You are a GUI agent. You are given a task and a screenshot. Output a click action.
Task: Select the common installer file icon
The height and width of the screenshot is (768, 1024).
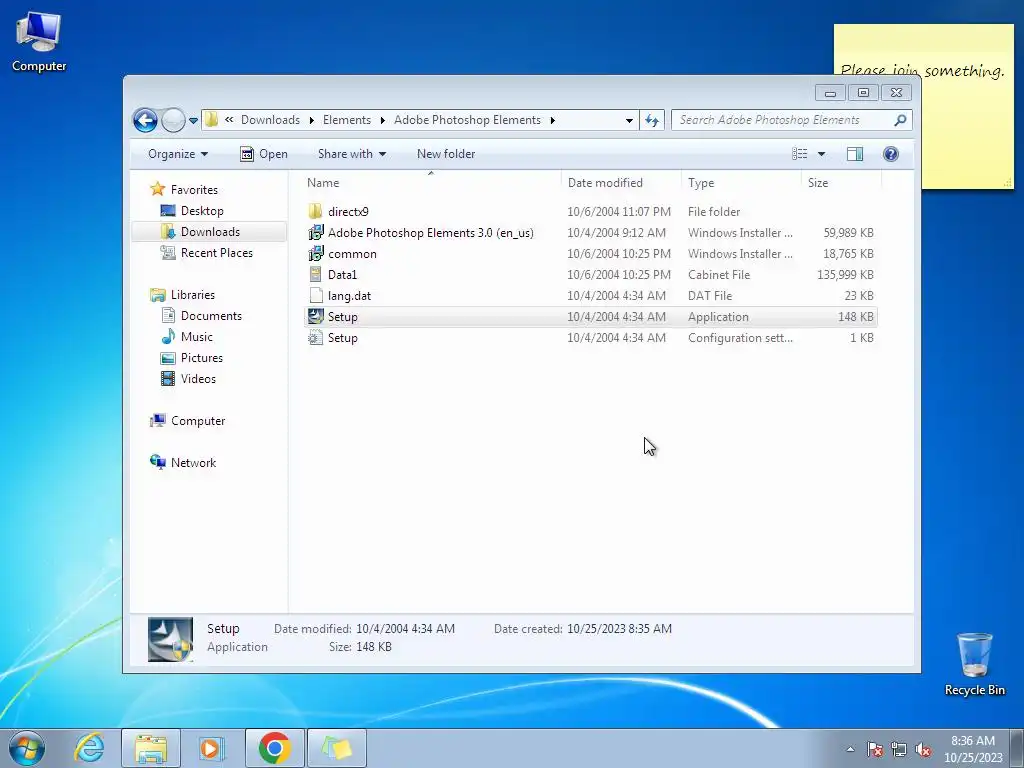(x=315, y=253)
